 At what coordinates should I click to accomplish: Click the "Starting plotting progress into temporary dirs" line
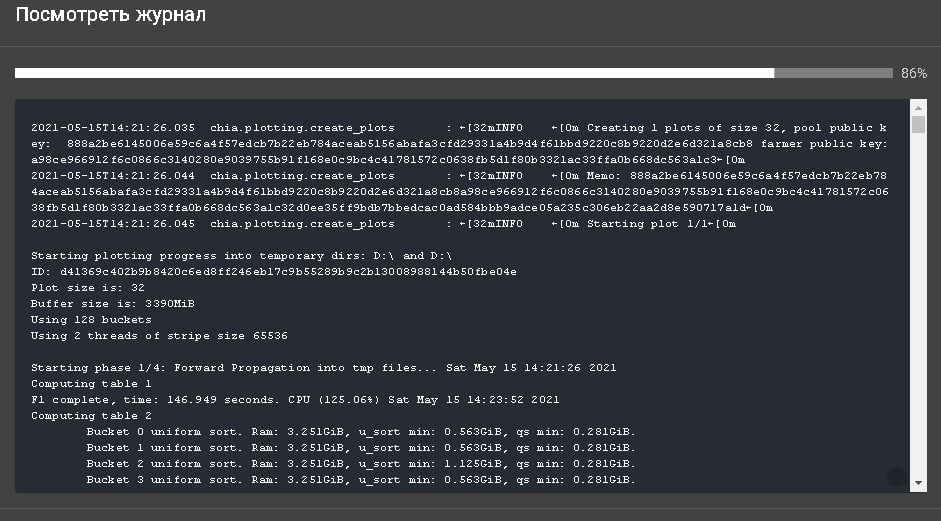point(229,256)
